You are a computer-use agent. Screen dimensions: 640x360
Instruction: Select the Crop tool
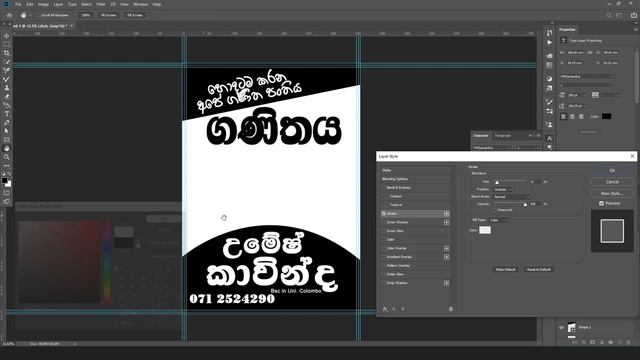pyautogui.click(x=7, y=53)
